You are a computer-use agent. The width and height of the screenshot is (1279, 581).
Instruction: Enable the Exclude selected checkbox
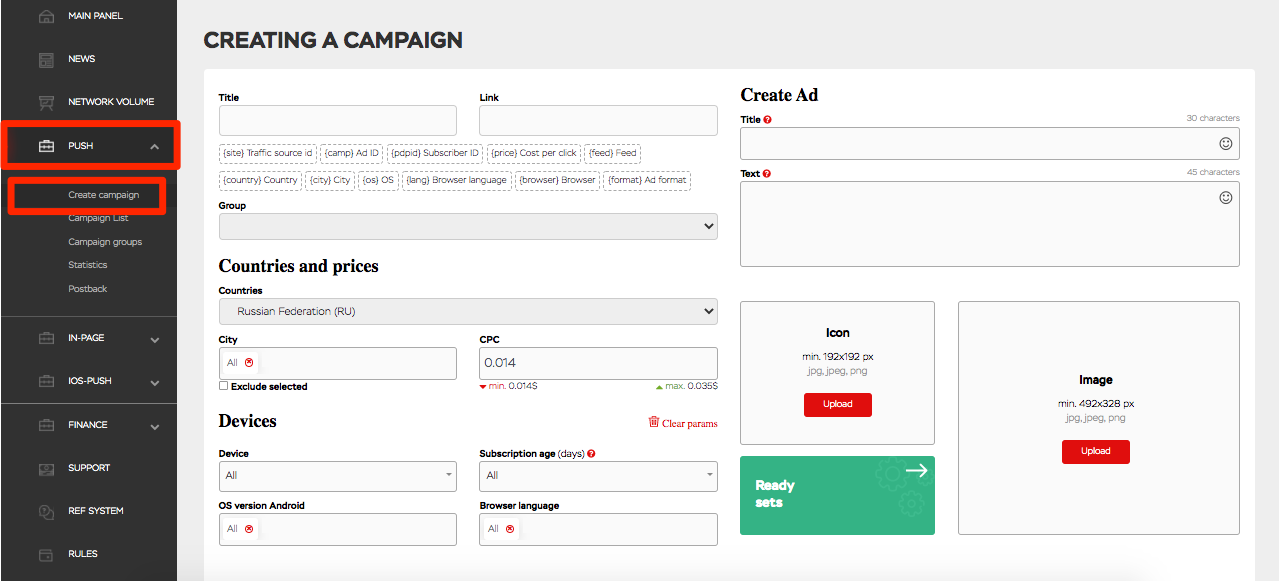pyautogui.click(x=224, y=386)
